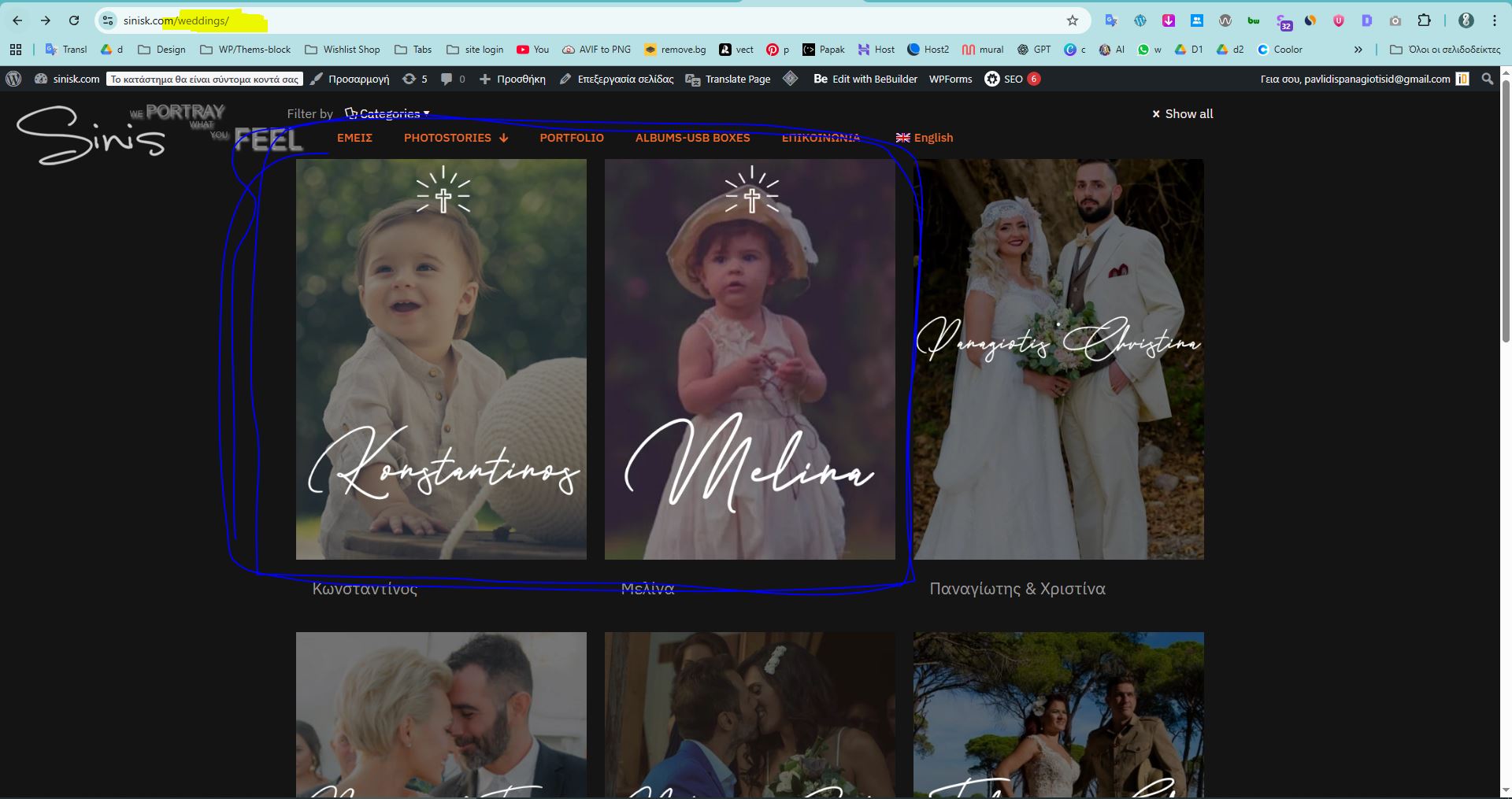The height and width of the screenshot is (799, 1512).
Task: Click the updates icon showing 5
Action: pos(415,79)
